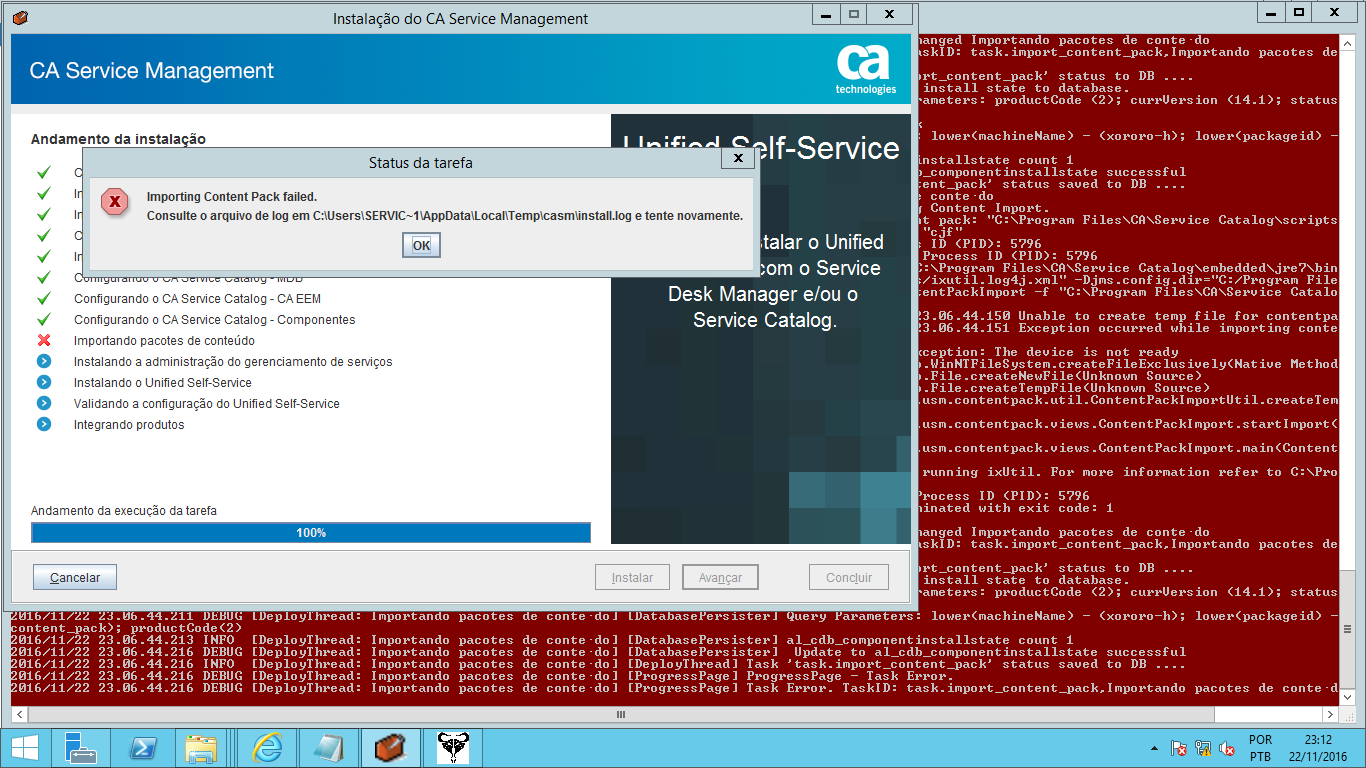The image size is (1366, 768).
Task: Select Configurando o CA Service Catalog - Componentes text
Action: tap(214, 320)
